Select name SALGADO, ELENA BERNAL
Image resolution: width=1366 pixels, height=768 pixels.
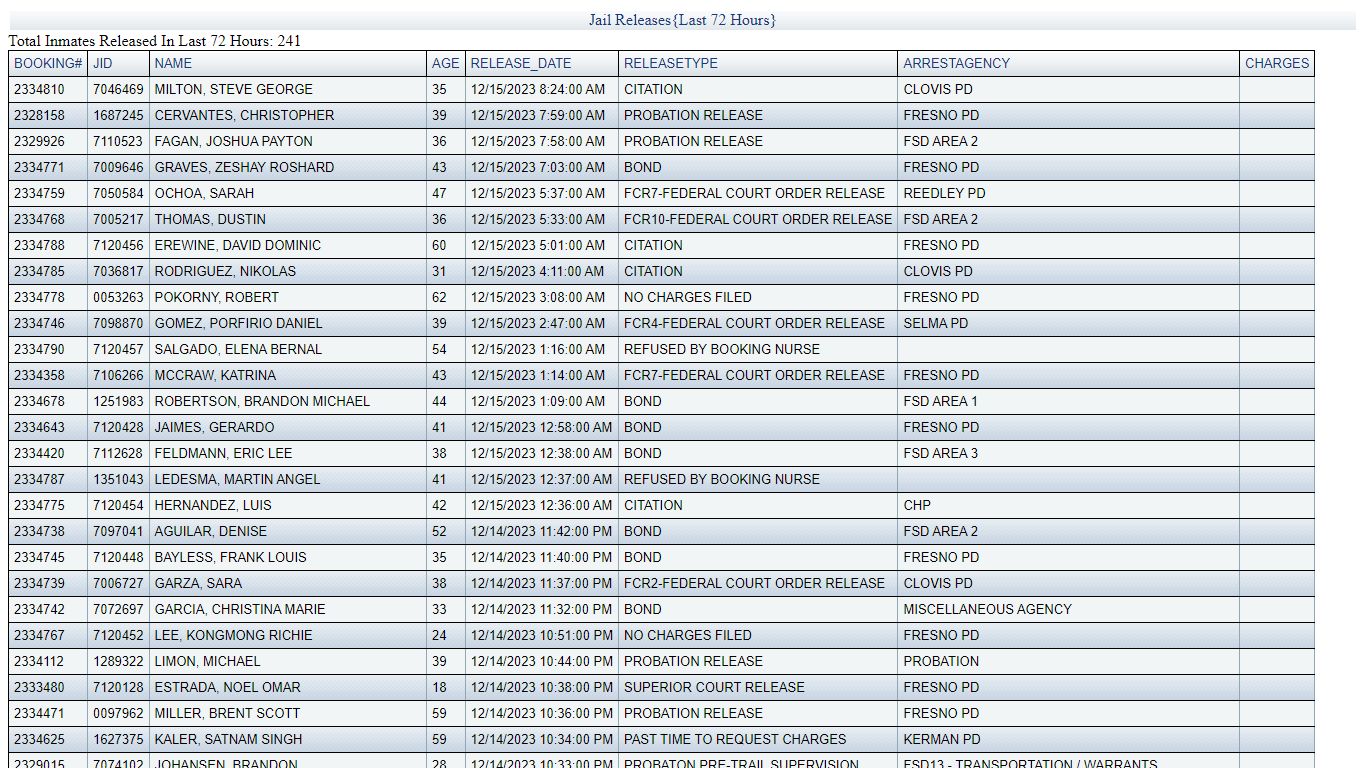(x=238, y=349)
